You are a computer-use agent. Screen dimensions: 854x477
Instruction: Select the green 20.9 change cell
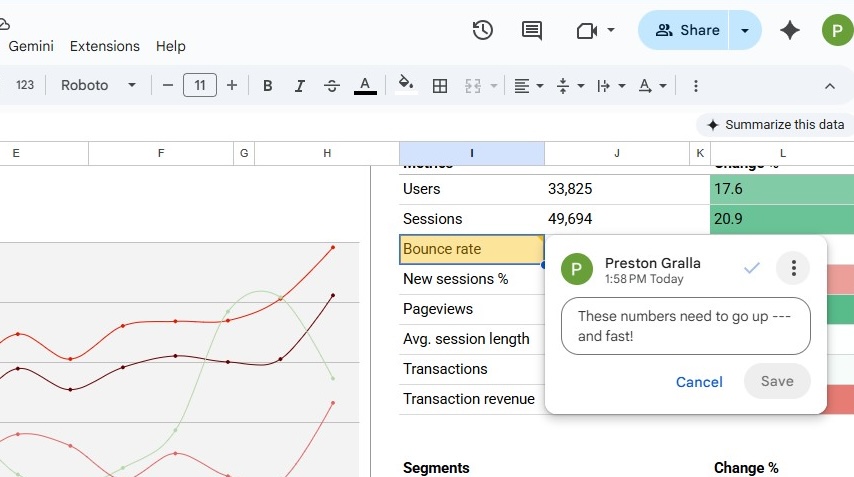pos(782,219)
